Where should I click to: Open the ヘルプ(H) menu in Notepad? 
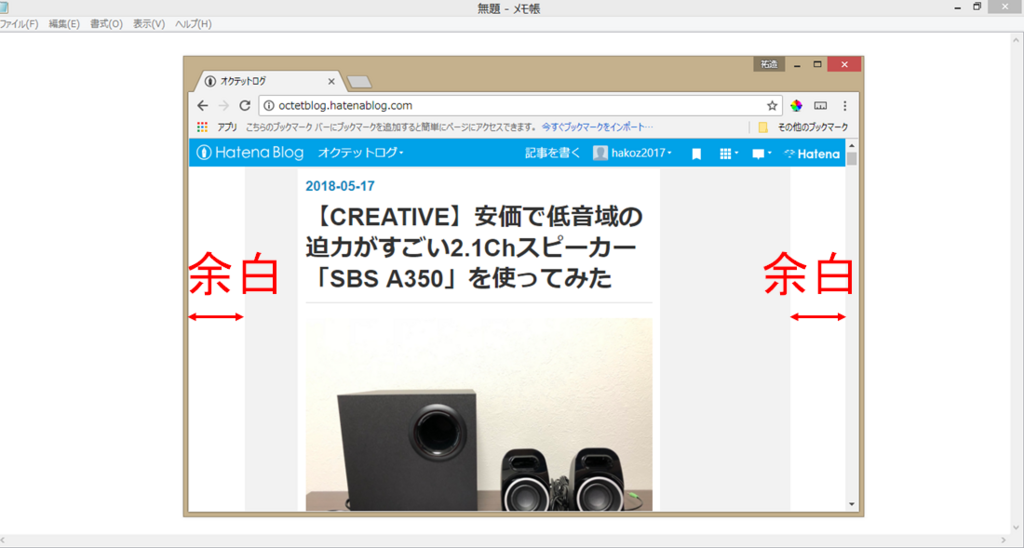coord(193,24)
